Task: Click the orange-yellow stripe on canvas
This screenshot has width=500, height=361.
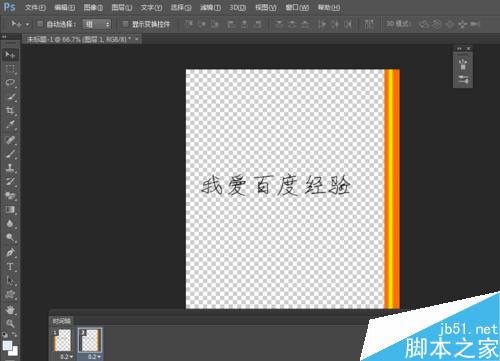Action: click(392, 189)
